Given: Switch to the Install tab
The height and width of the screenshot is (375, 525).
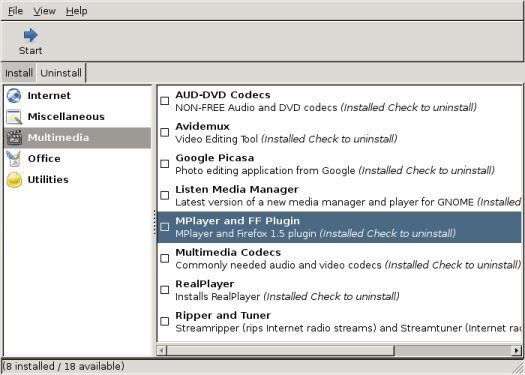Looking at the screenshot, I should coord(19,73).
